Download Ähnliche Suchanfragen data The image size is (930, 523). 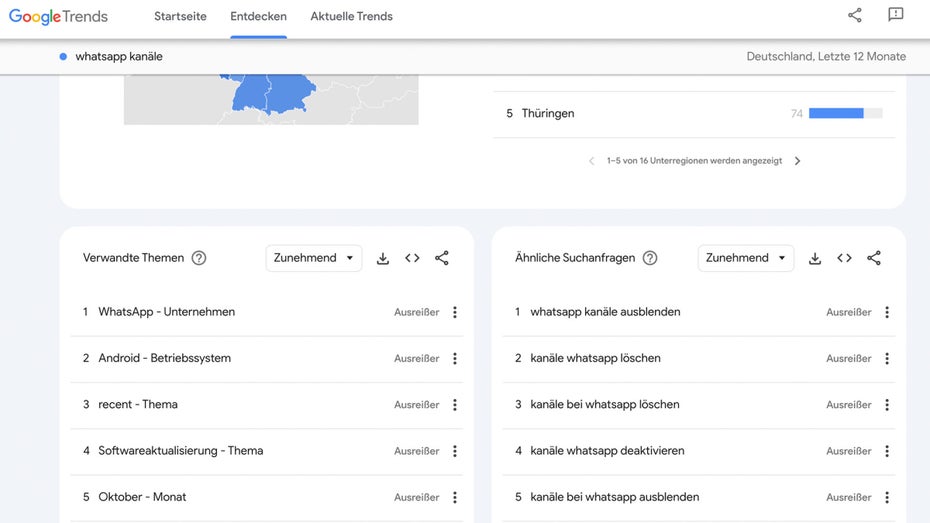click(815, 258)
